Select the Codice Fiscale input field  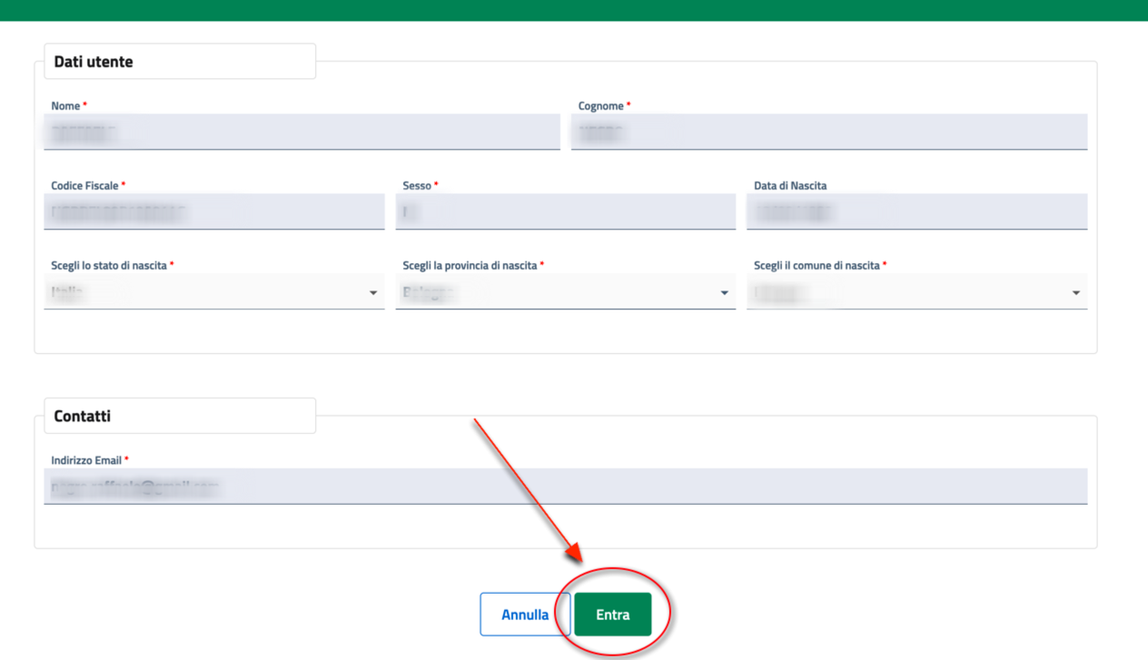214,212
